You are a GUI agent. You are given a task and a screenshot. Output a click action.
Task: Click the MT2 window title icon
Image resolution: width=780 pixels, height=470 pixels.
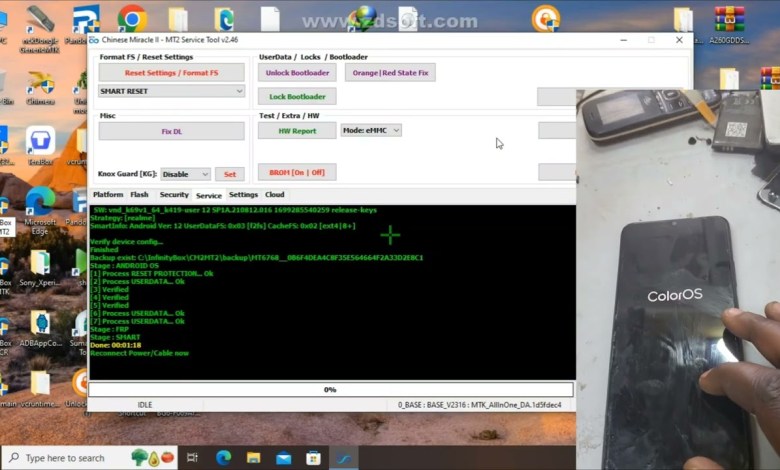tap(94, 40)
